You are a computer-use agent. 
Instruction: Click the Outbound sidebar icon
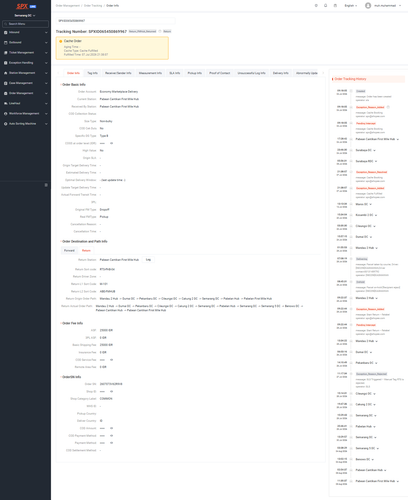click(x=6, y=43)
